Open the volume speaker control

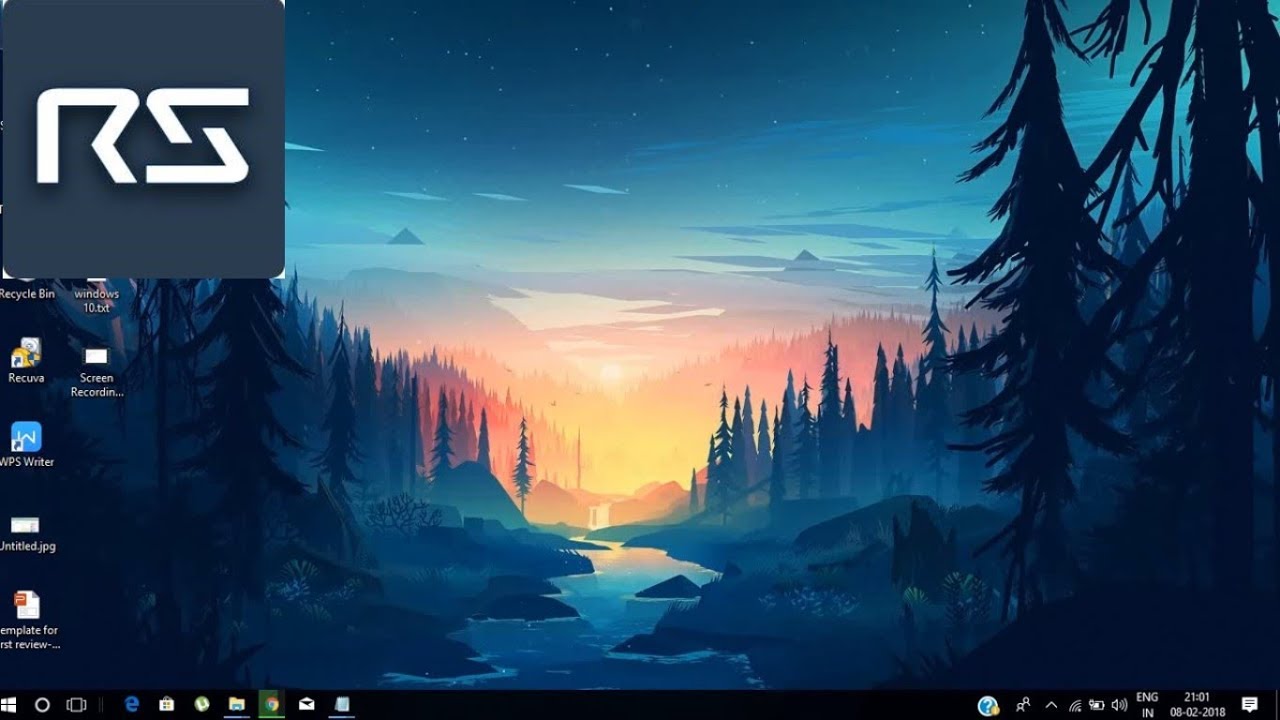(1119, 704)
